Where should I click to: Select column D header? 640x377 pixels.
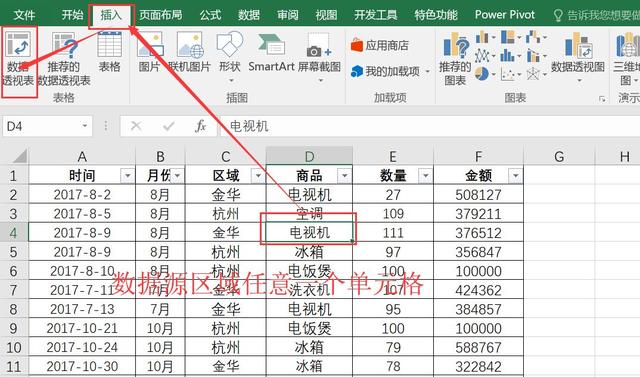[x=309, y=156]
